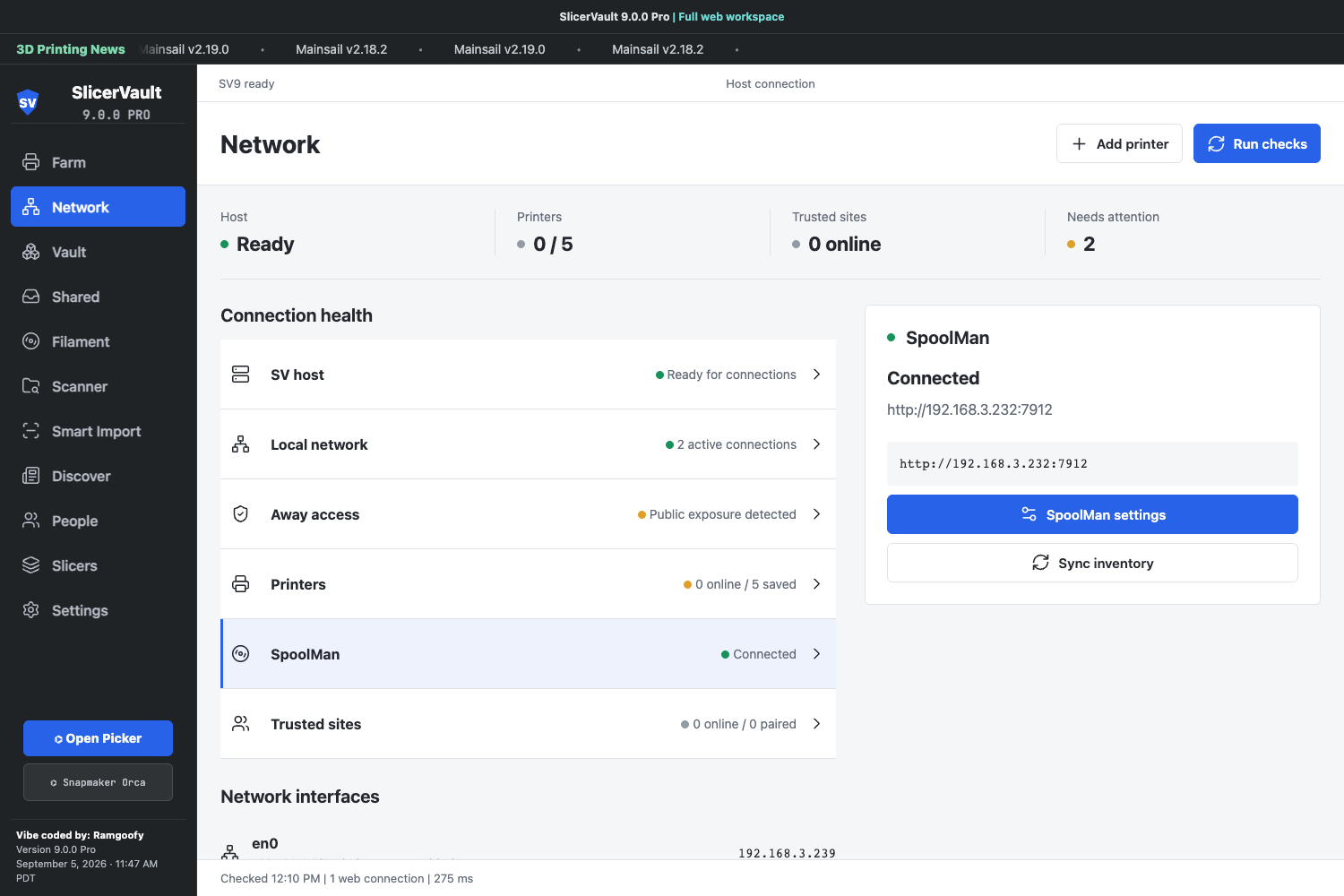Click the Add printer button
The height and width of the screenshot is (896, 1344).
click(1119, 143)
